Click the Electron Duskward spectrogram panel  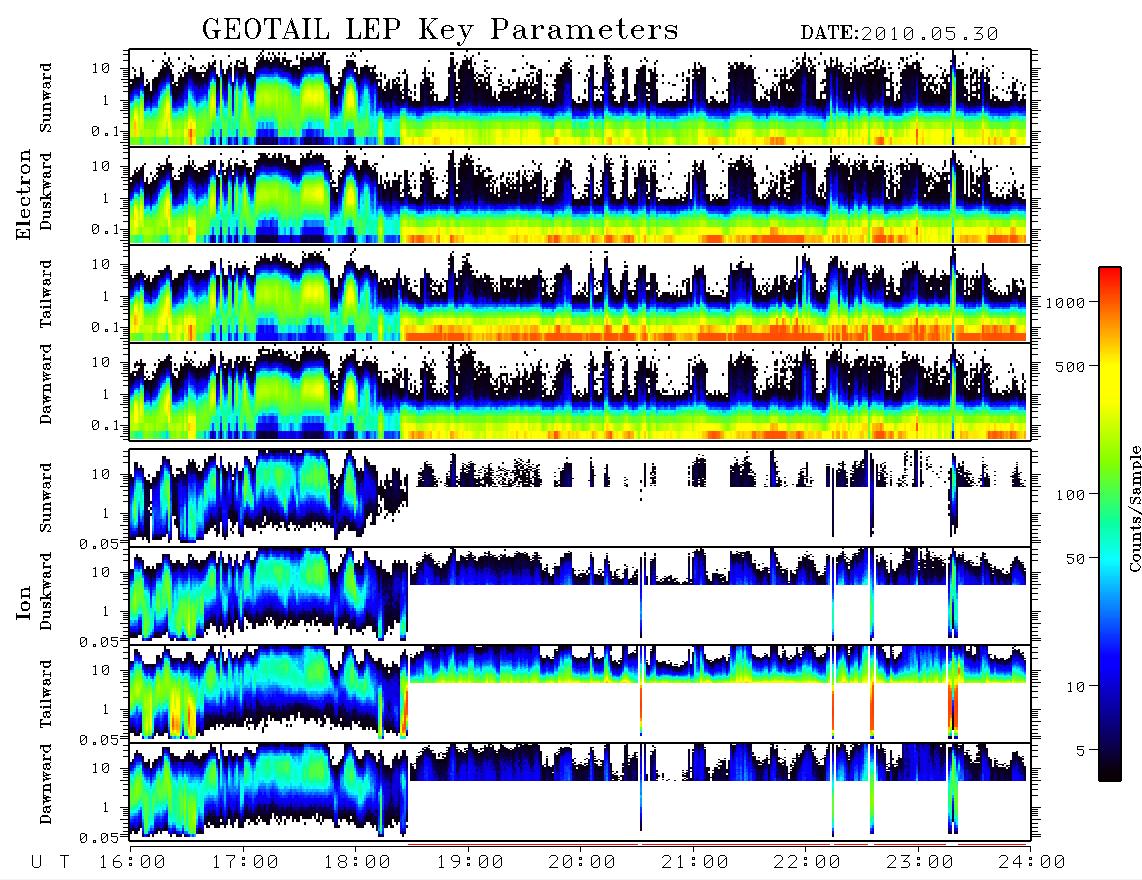tap(580, 195)
